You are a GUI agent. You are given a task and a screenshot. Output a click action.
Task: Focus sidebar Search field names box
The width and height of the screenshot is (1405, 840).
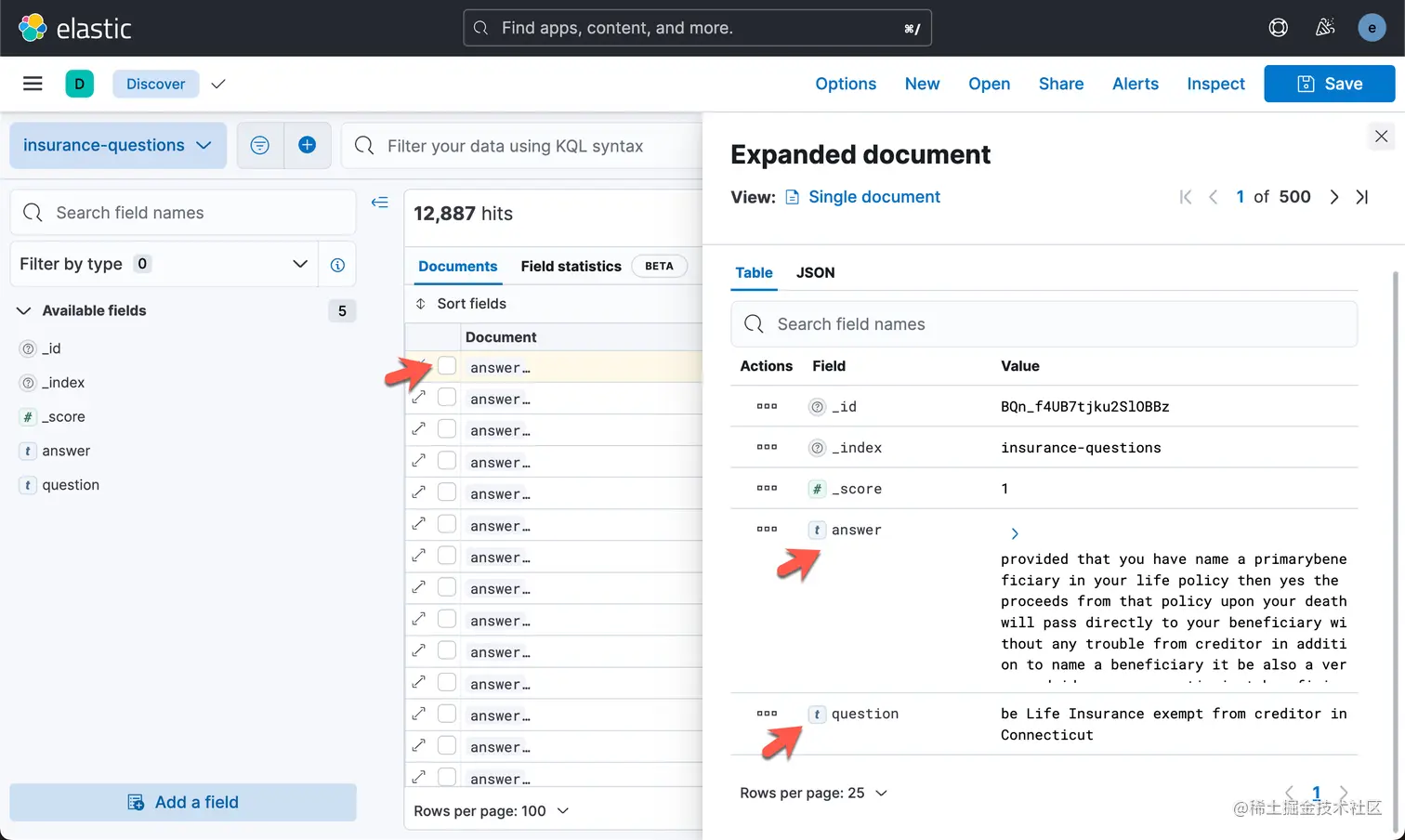click(183, 213)
